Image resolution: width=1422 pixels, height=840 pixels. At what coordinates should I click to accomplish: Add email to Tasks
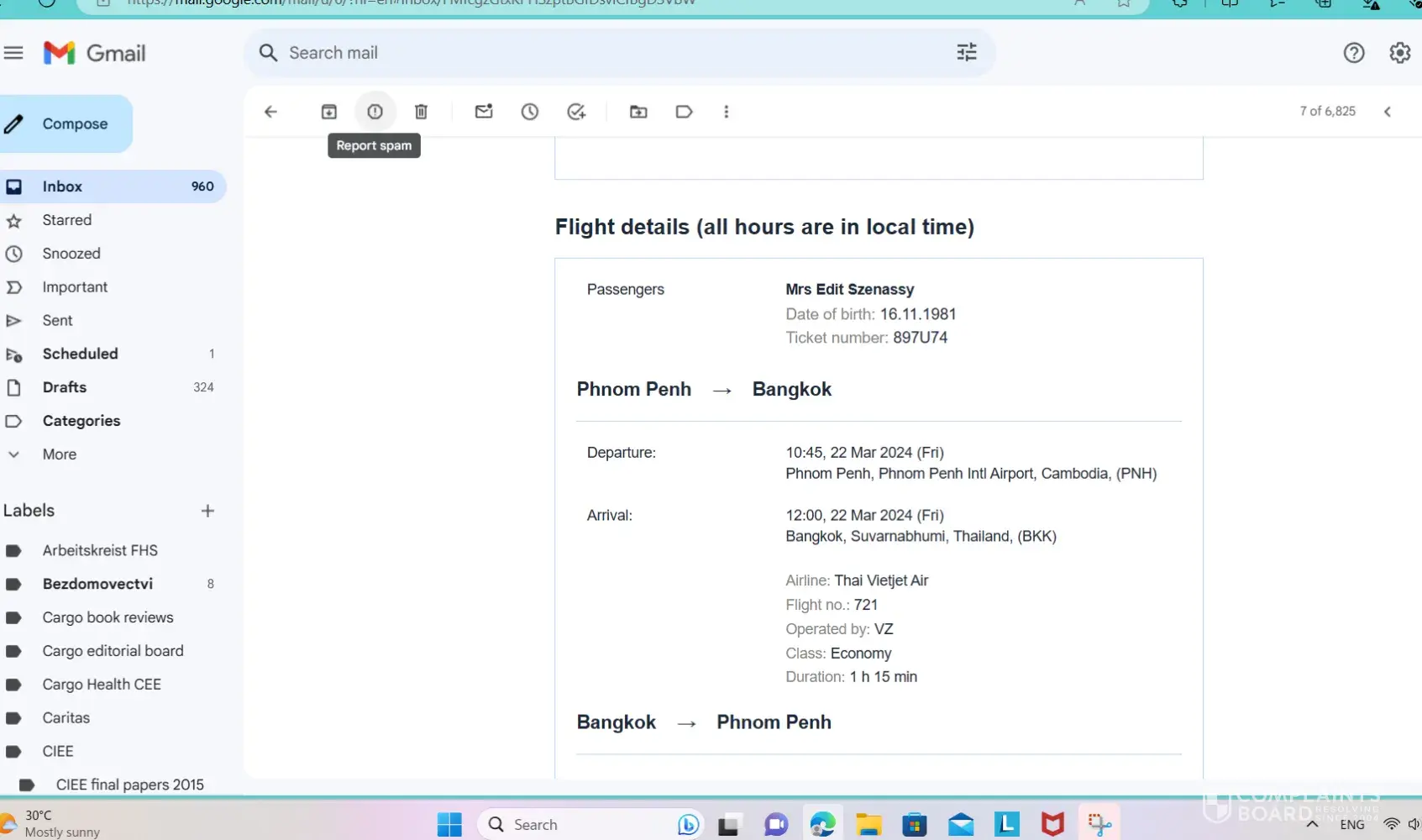(x=576, y=112)
